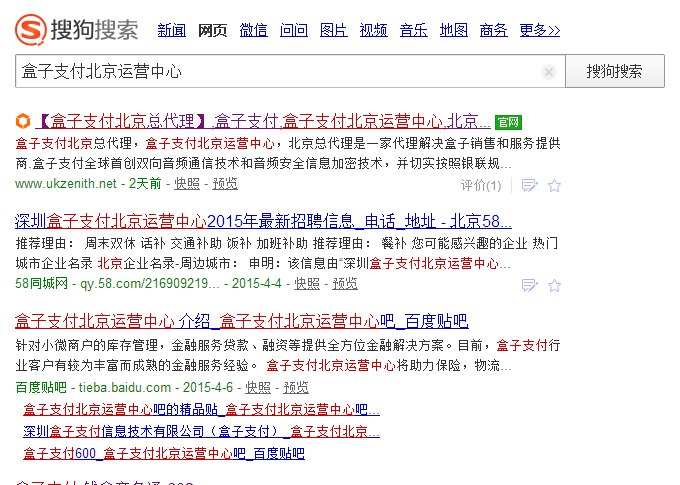Click the www.ukzenith.net URL text
Image resolution: width=680 pixels, height=485 pixels.
pos(66,184)
